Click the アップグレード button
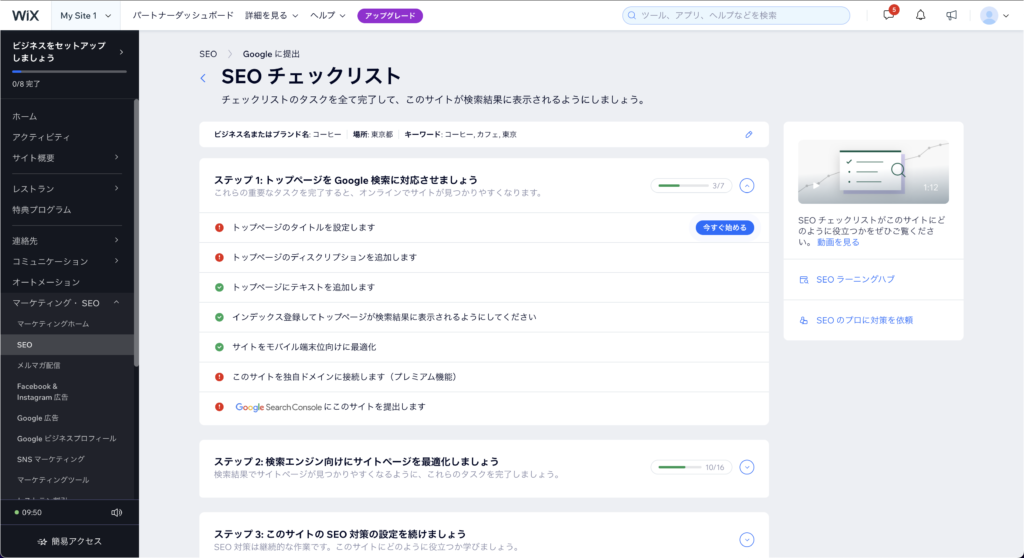Image resolution: width=1024 pixels, height=558 pixels. tap(390, 16)
